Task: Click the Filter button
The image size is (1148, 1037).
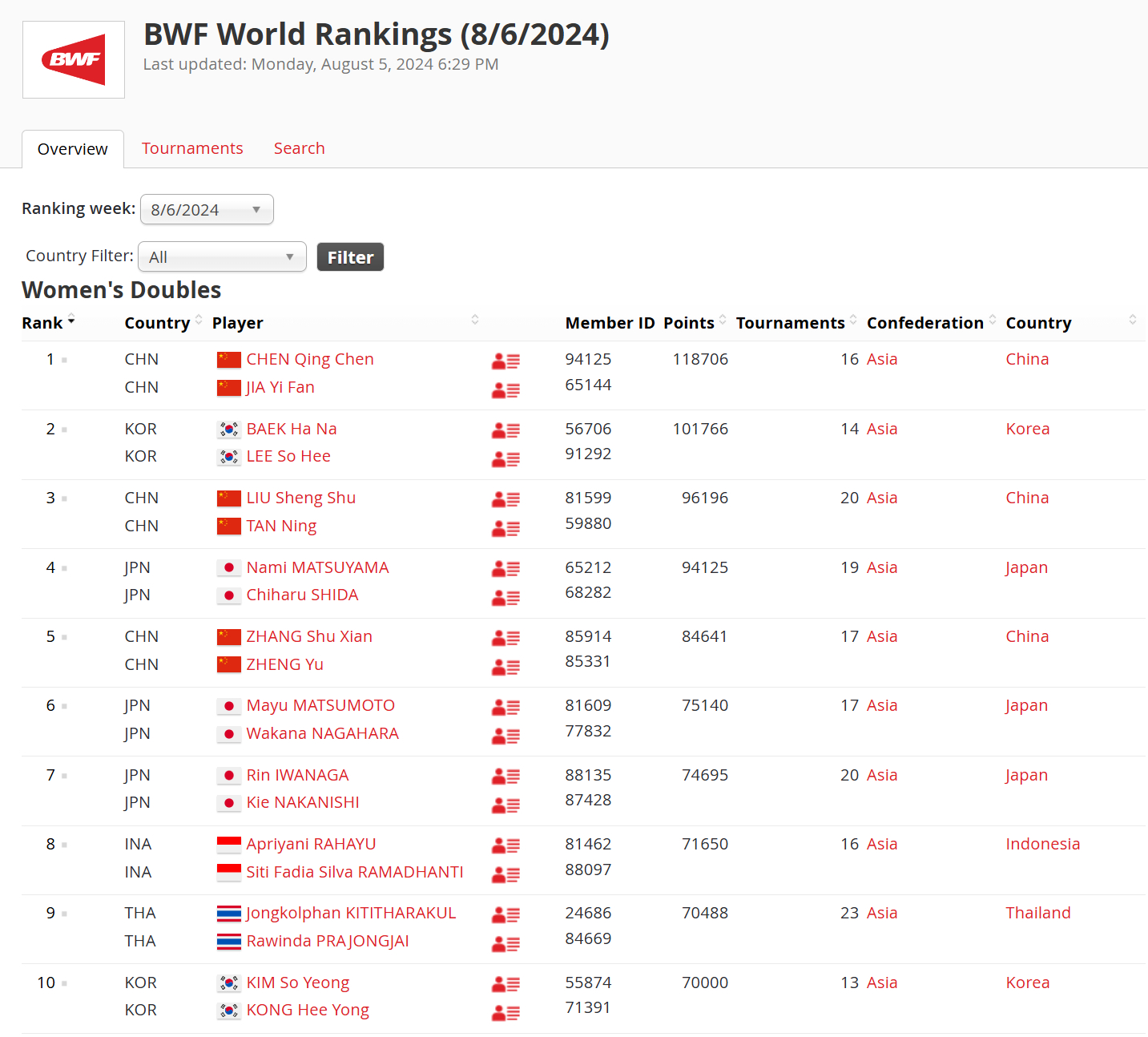Action: coord(350,256)
